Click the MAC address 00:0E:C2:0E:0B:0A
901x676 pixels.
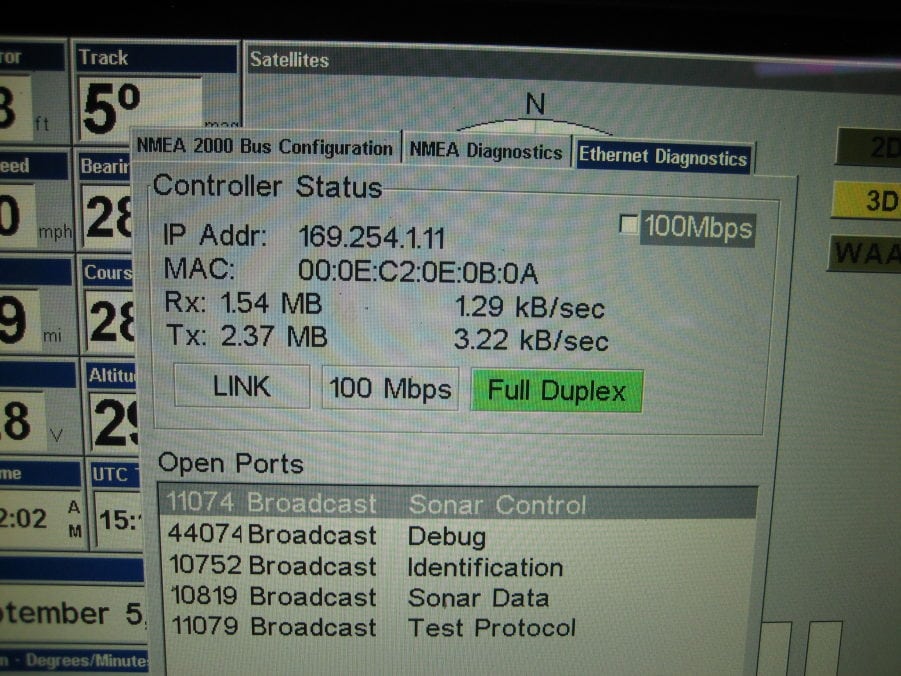(x=418, y=272)
